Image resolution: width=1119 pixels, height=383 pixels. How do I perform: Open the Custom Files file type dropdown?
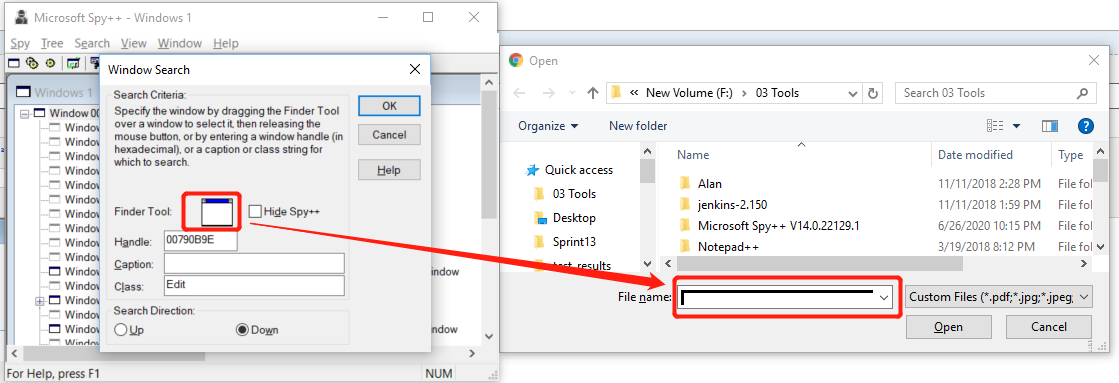coord(998,297)
